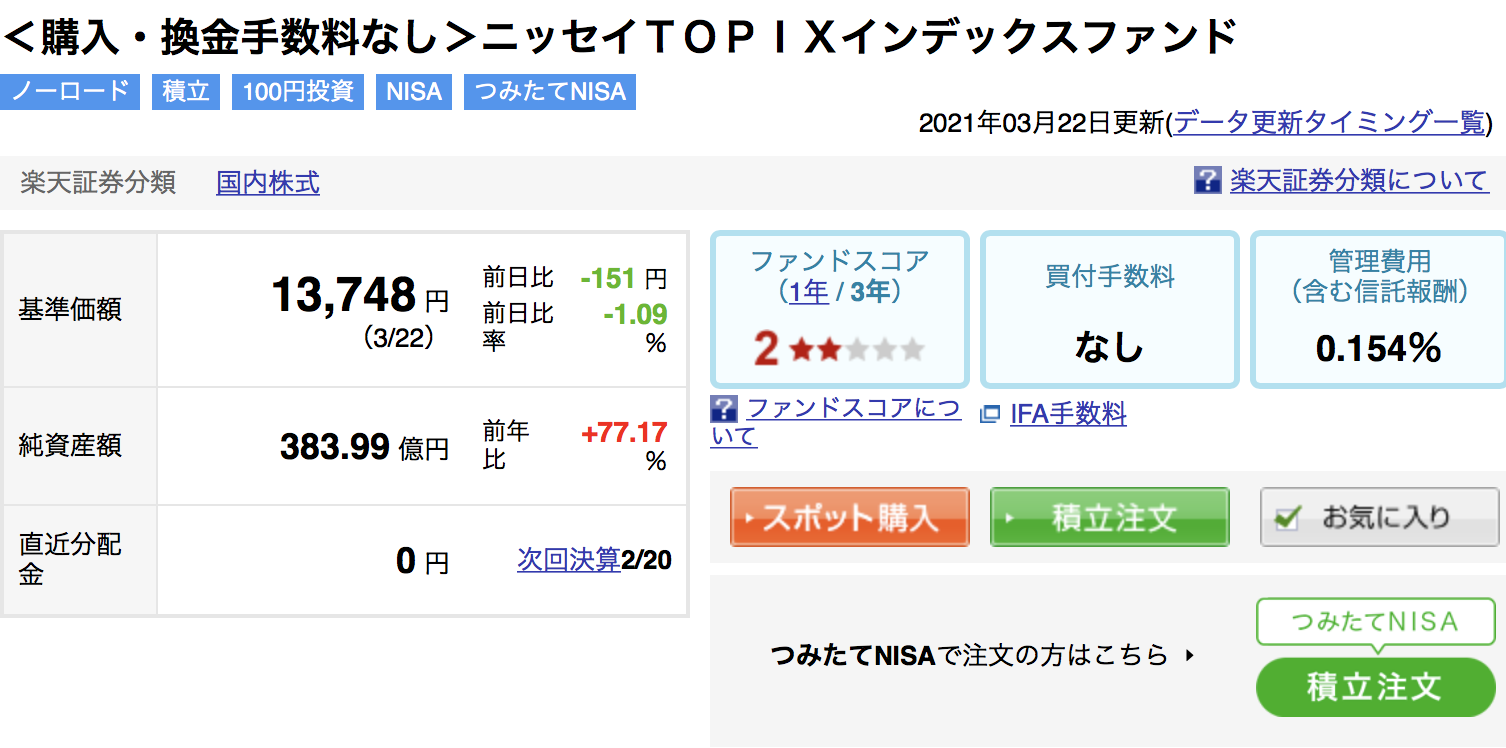Viewport: 1506px width, 748px height.
Task: Click the star rating in ファンドスコア box
Action: (x=857, y=350)
